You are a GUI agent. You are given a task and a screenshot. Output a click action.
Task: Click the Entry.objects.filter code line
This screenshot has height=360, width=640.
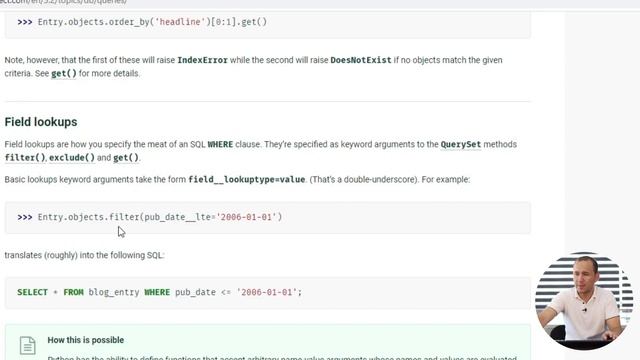click(x=149, y=217)
